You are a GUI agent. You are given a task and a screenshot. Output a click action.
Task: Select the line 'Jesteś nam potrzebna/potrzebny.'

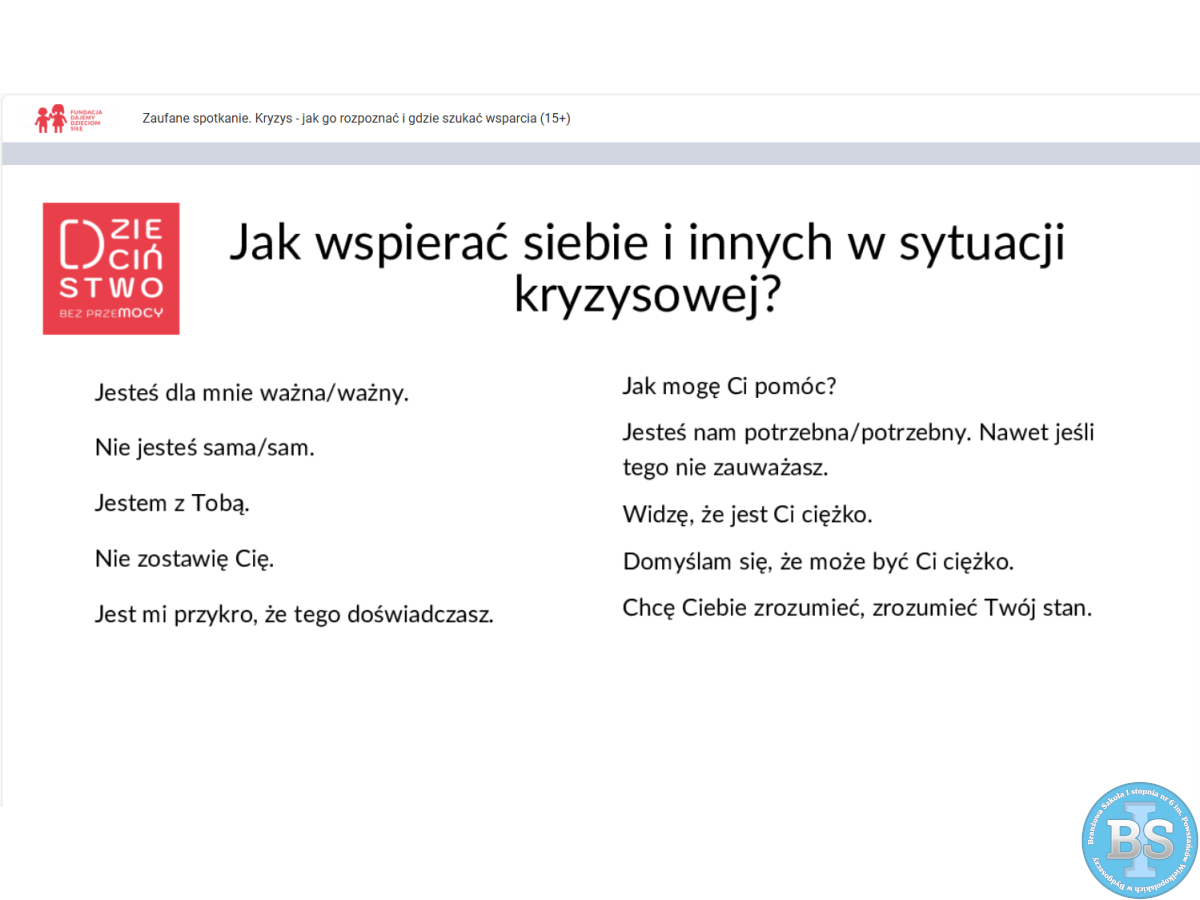[x=796, y=433]
